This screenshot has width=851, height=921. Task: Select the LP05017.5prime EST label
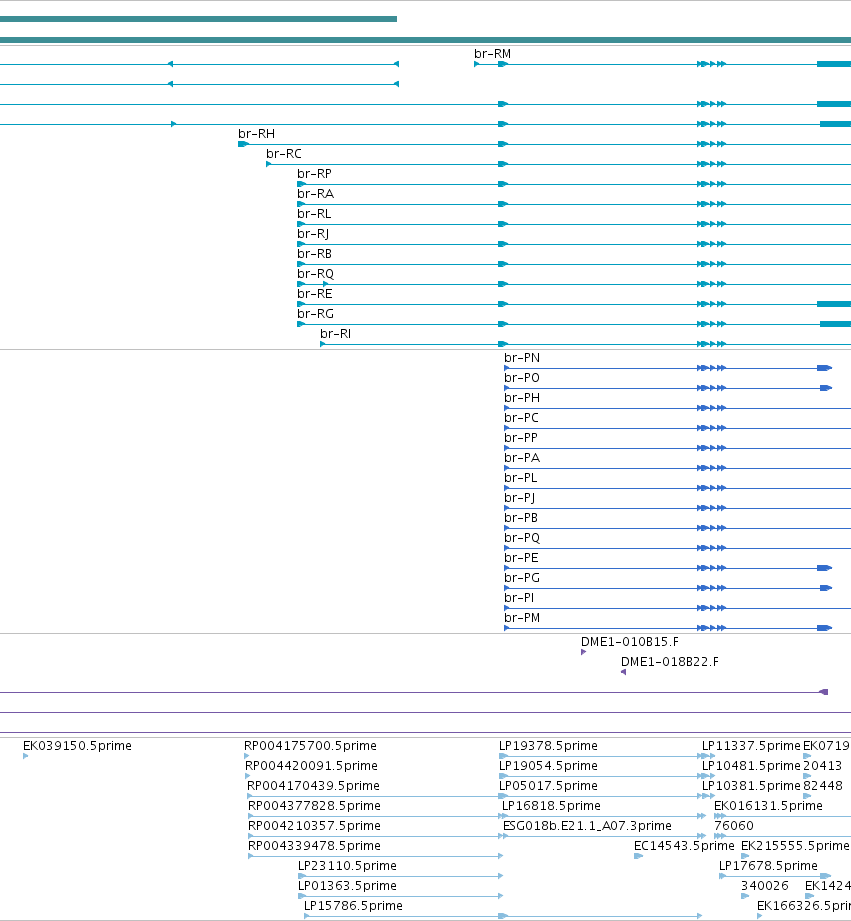548,785
